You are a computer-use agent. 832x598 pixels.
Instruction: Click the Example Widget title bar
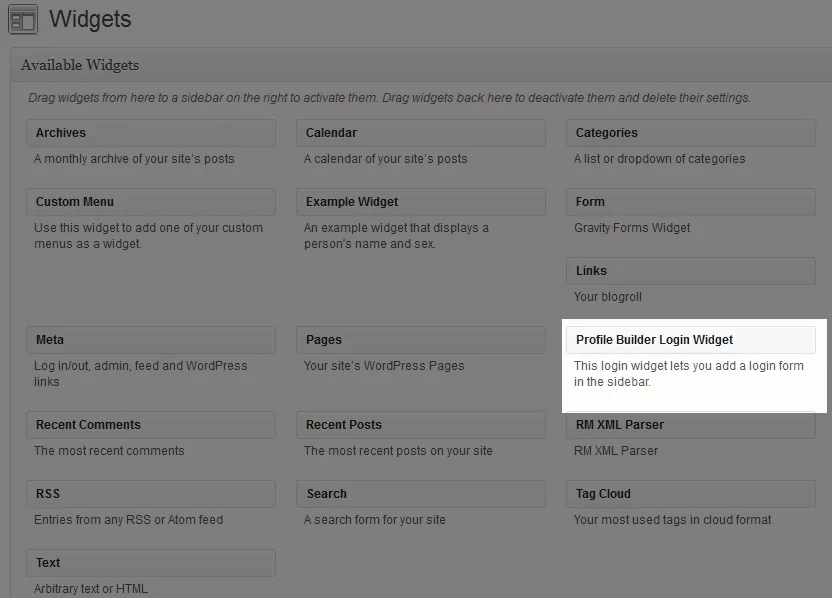pyautogui.click(x=420, y=202)
